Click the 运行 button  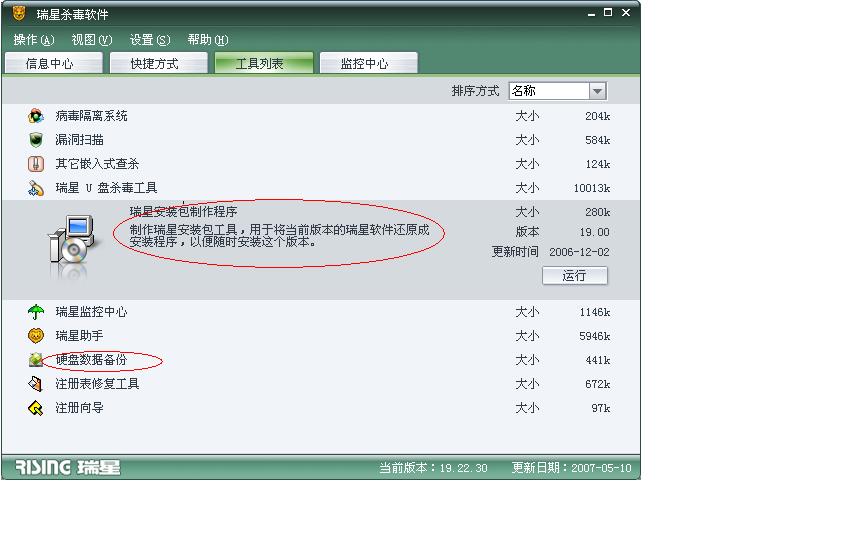click(x=575, y=276)
